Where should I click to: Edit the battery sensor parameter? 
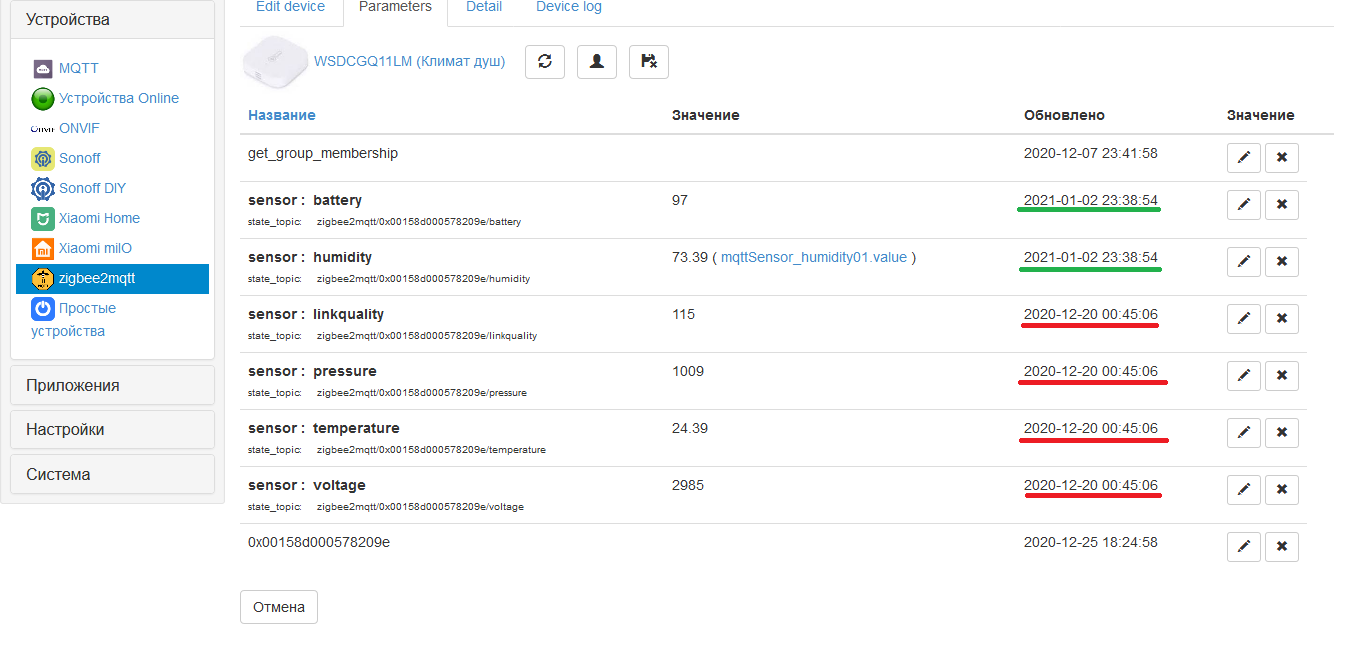(1243, 204)
